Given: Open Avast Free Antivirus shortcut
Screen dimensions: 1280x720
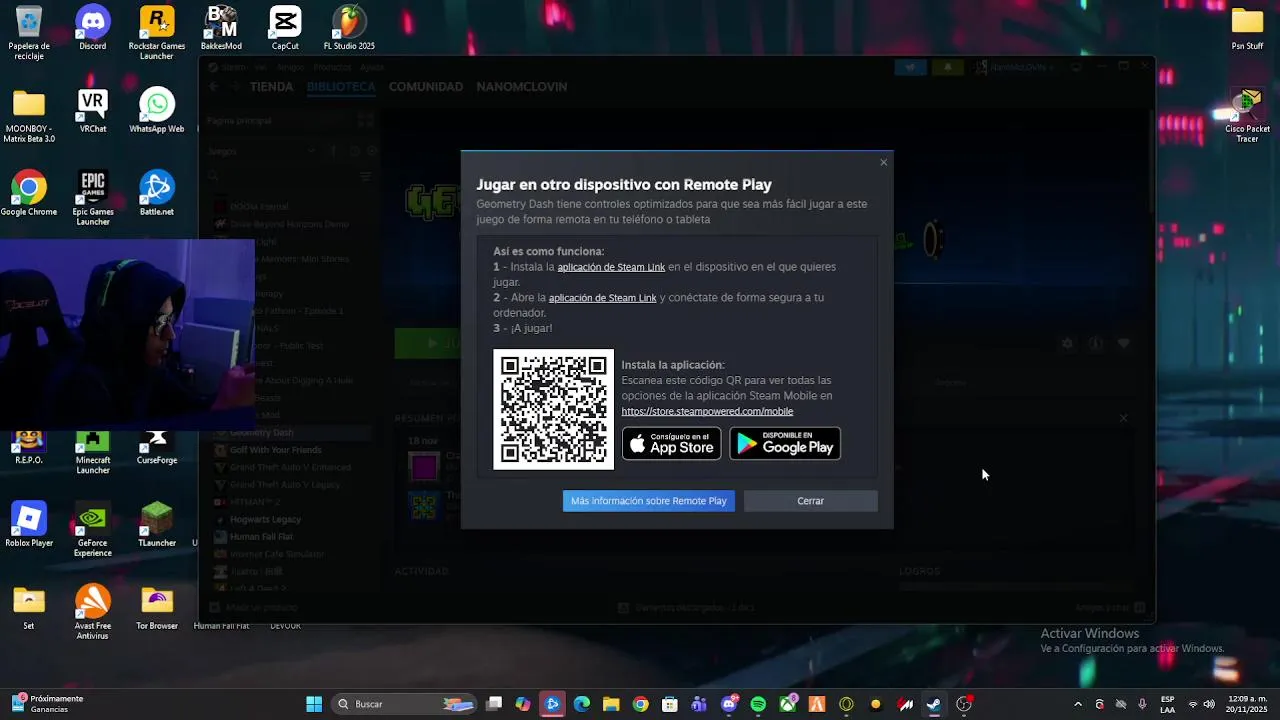Looking at the screenshot, I should click(x=93, y=612).
